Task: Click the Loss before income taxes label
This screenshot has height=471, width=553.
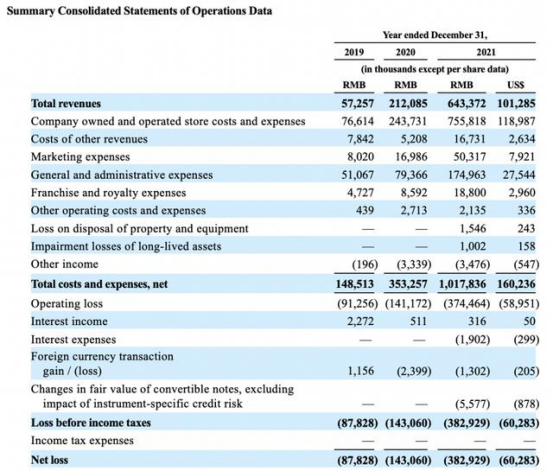Action: [91, 423]
